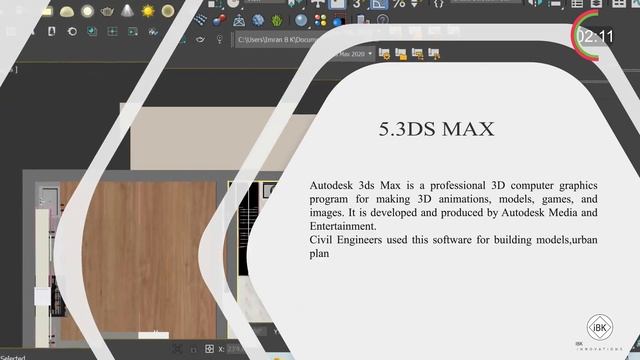This screenshot has width=640, height=360.
Task: Click the multicolored dots icon
Action: coord(320,20)
